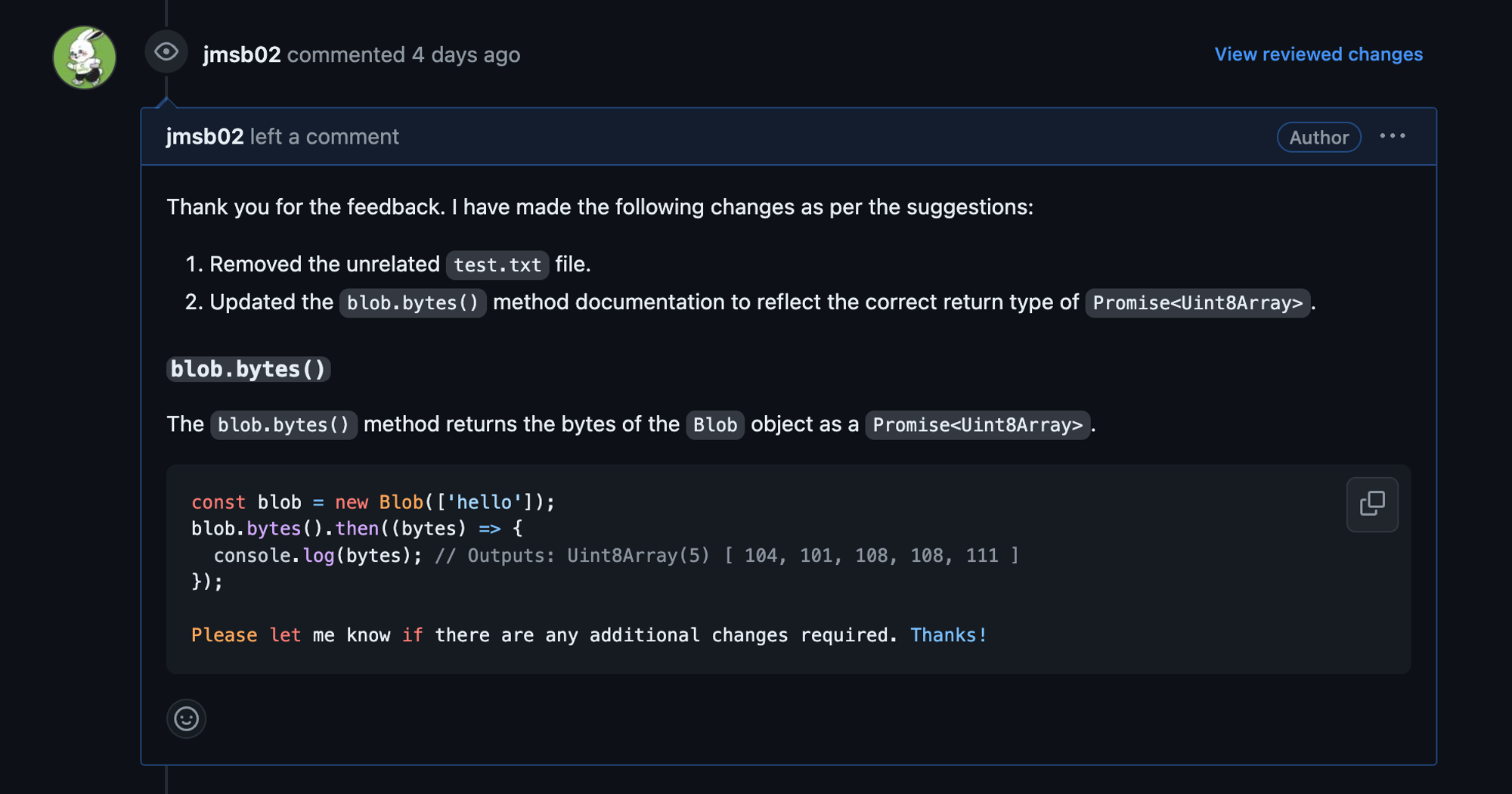Open the three-dot comment options menu
The image size is (1512, 794).
1393,136
